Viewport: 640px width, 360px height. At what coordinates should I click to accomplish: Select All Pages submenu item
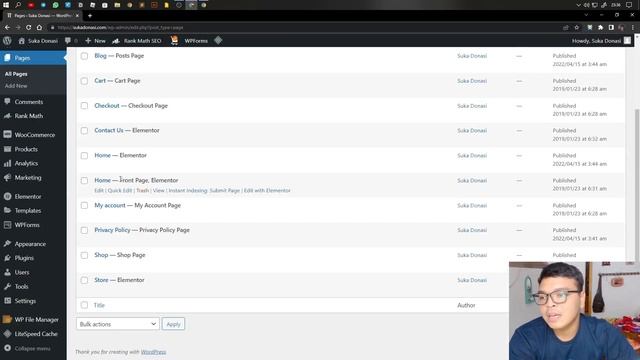16,74
